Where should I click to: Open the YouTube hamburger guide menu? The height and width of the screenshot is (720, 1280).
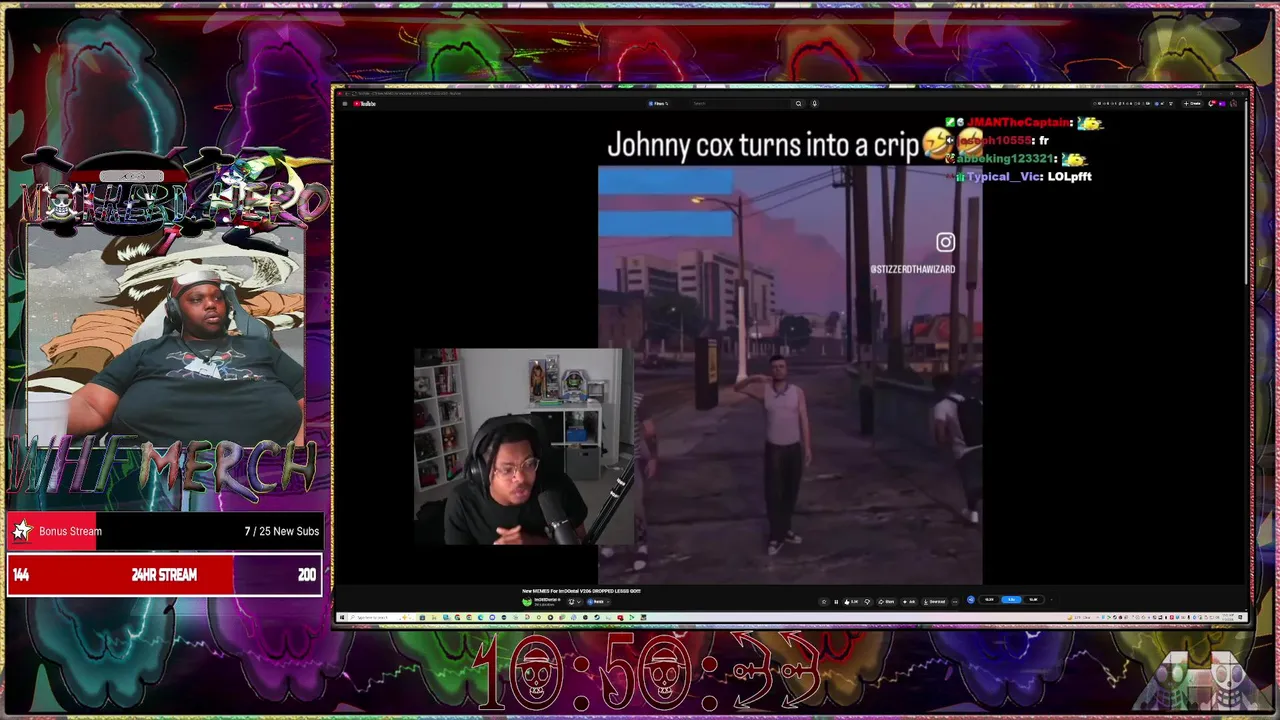[x=345, y=103]
